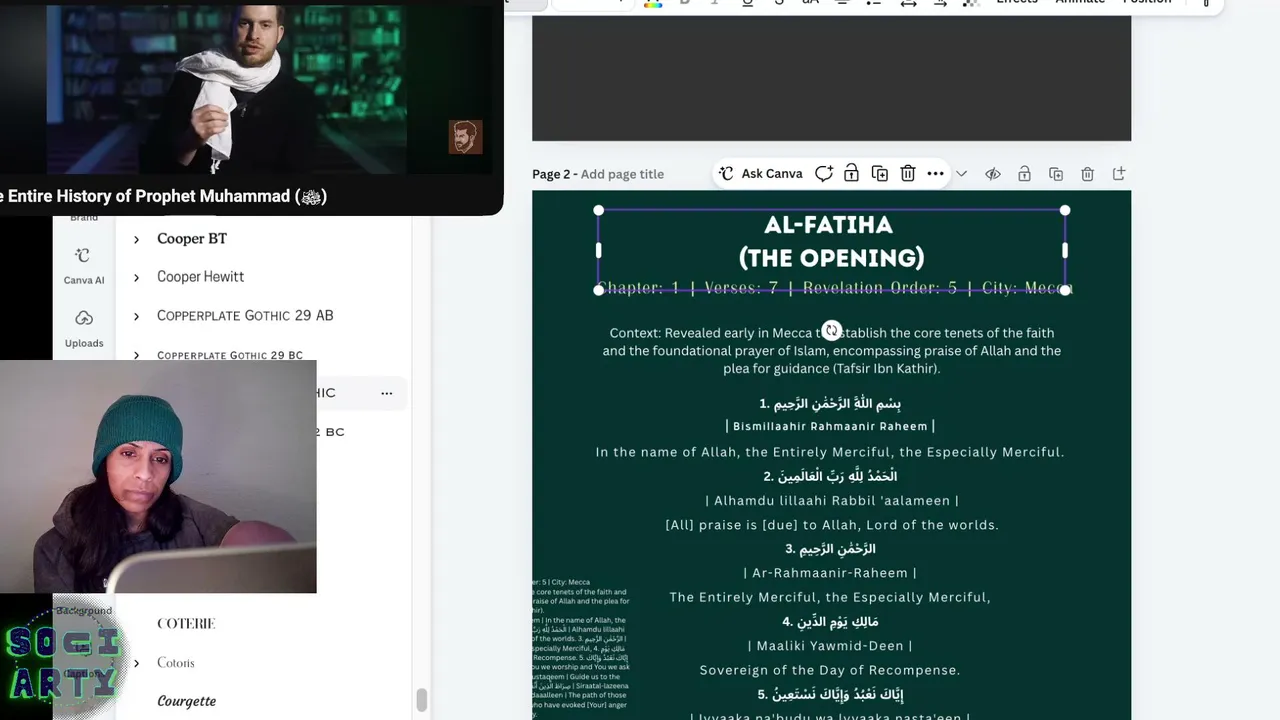Click the channel avatar on the video
Image resolution: width=1280 pixels, height=720 pixels.
tap(465, 137)
